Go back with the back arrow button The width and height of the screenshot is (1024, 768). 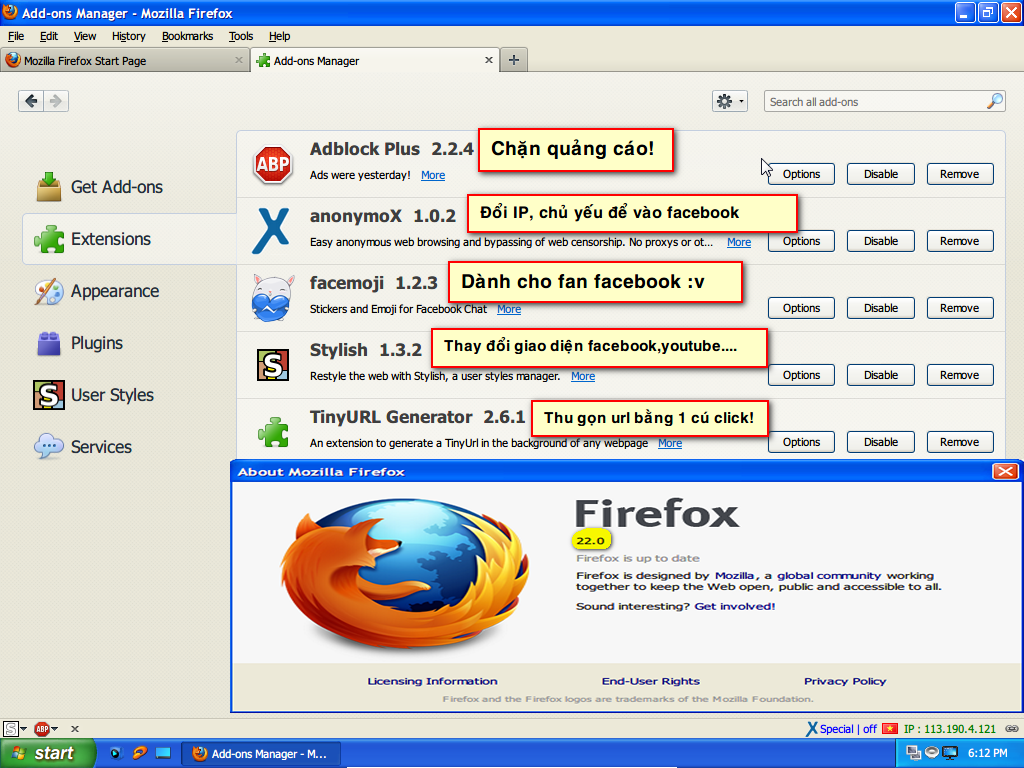(31, 101)
